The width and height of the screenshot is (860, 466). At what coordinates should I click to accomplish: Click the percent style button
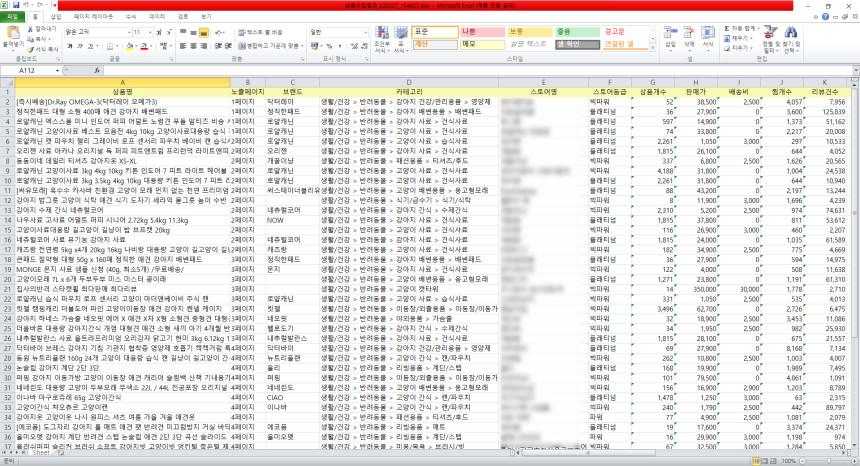(330, 46)
